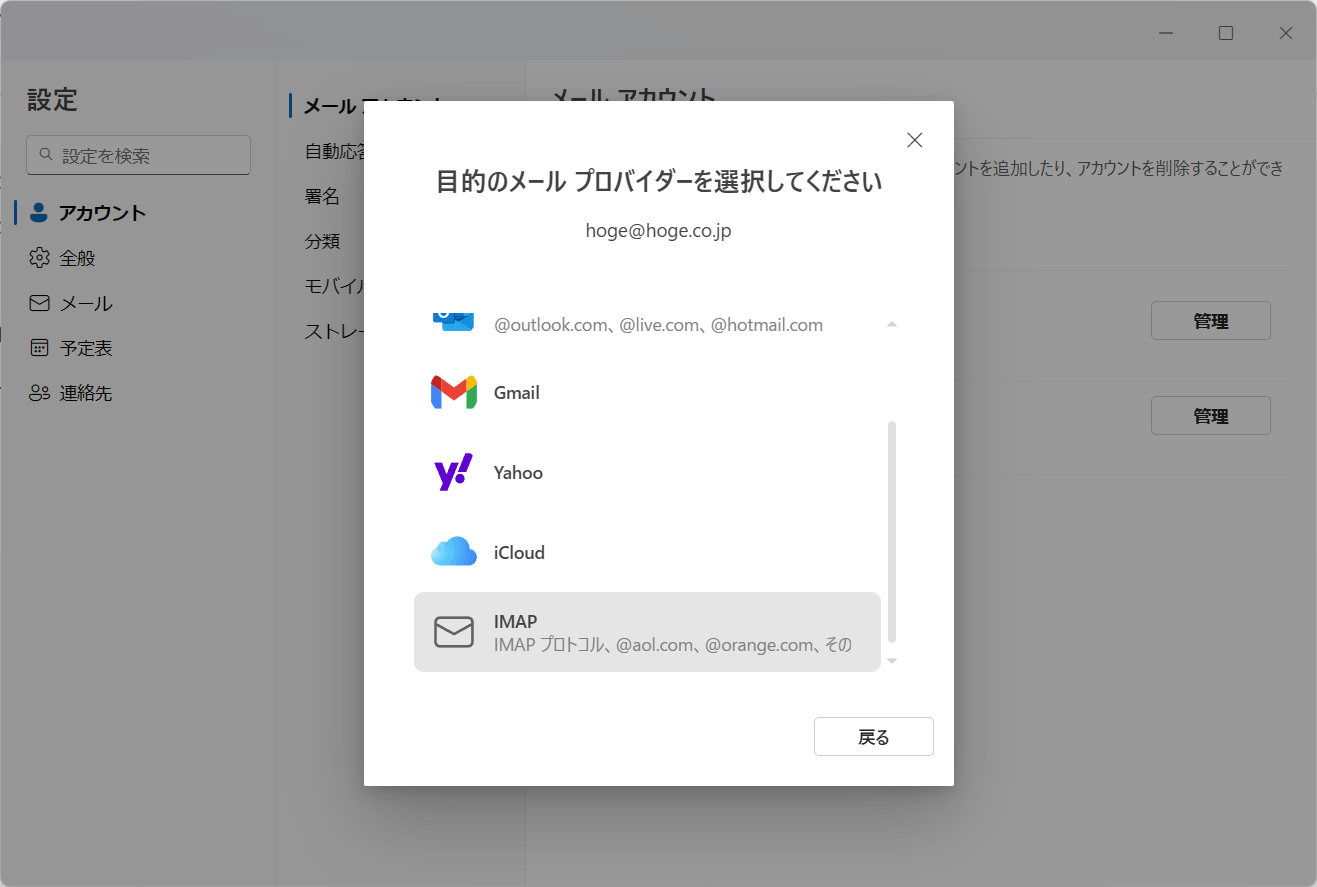The image size is (1317, 887).
Task: Focus the 設定を検索 search field
Action: (138, 155)
